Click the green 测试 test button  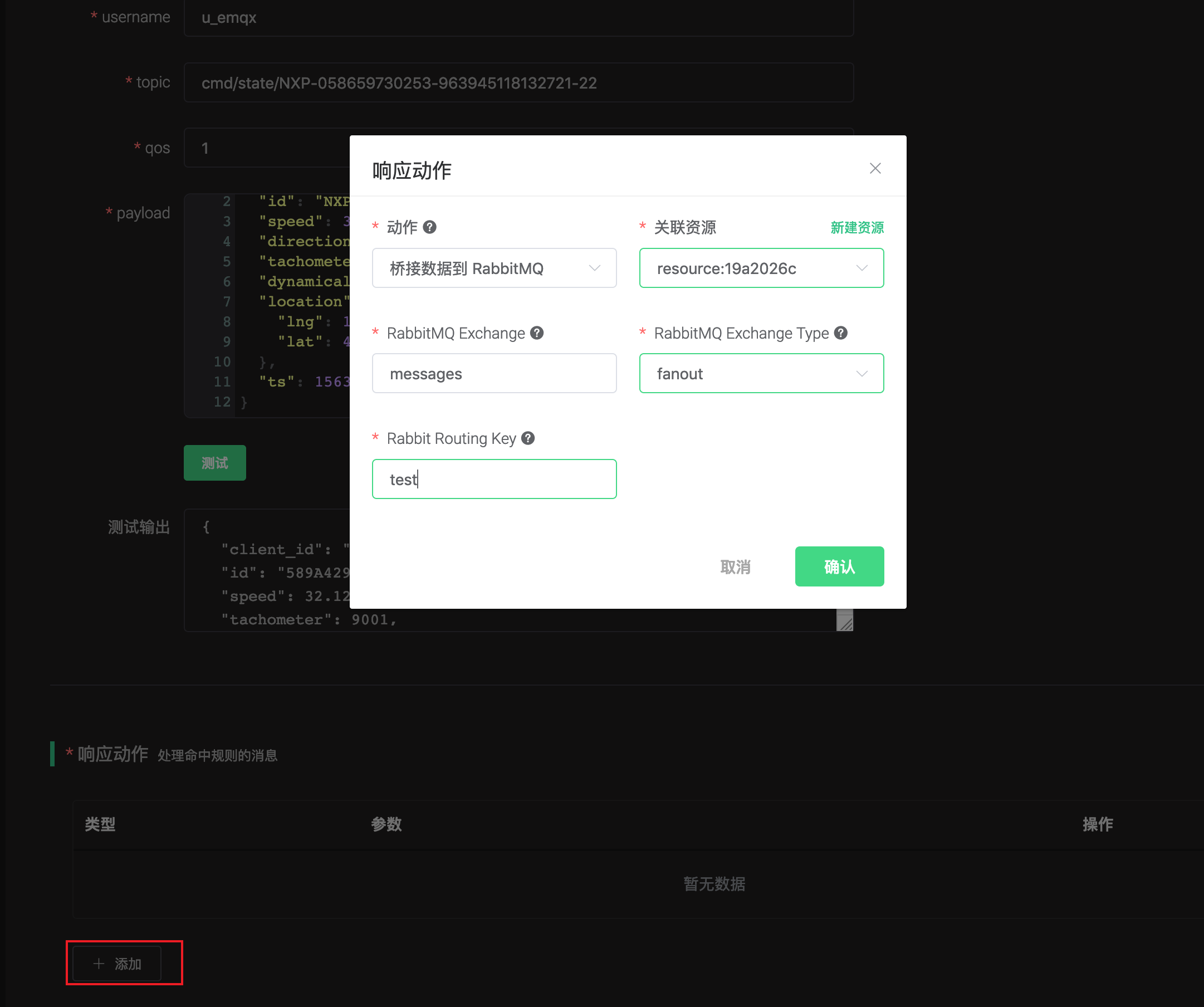pyautogui.click(x=214, y=463)
